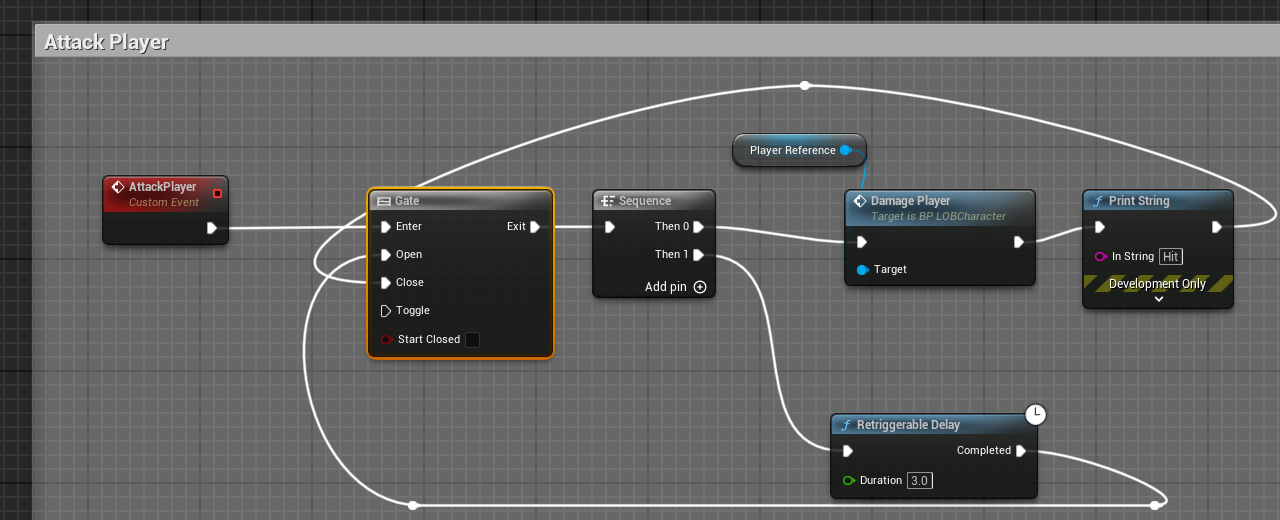Click the Development Only banner
This screenshot has height=520, width=1280.
[1158, 284]
